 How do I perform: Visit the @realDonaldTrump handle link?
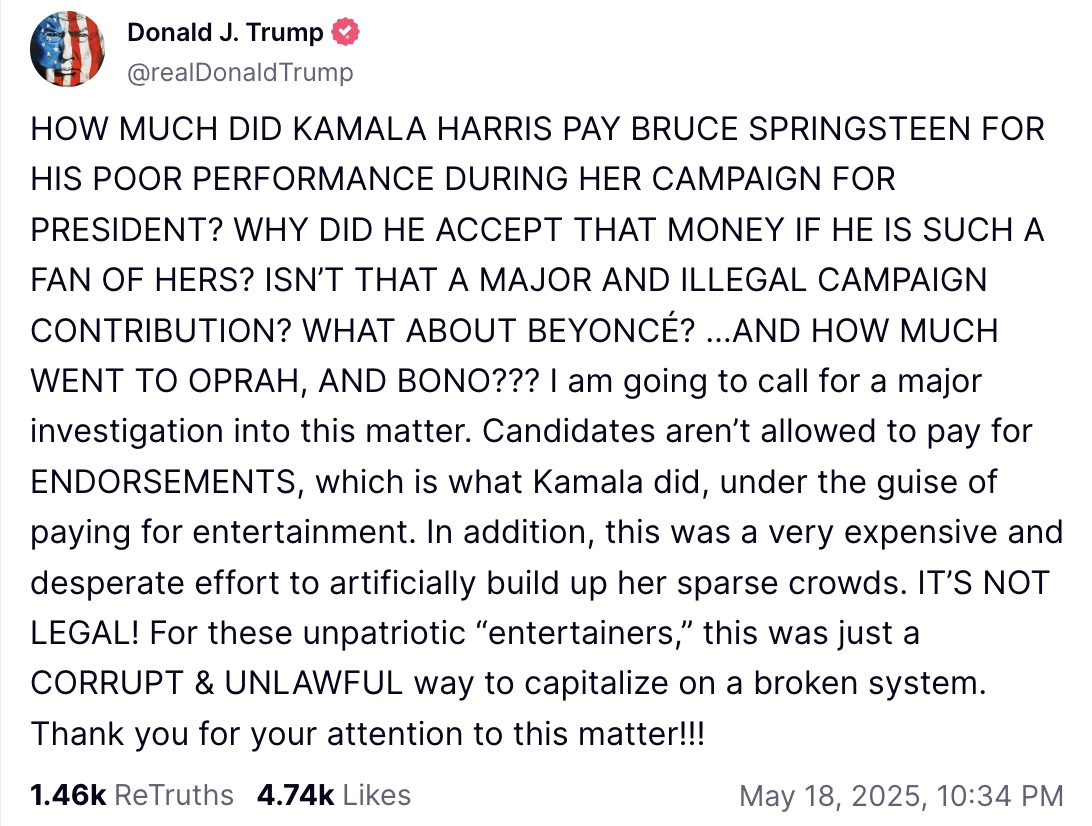240,72
